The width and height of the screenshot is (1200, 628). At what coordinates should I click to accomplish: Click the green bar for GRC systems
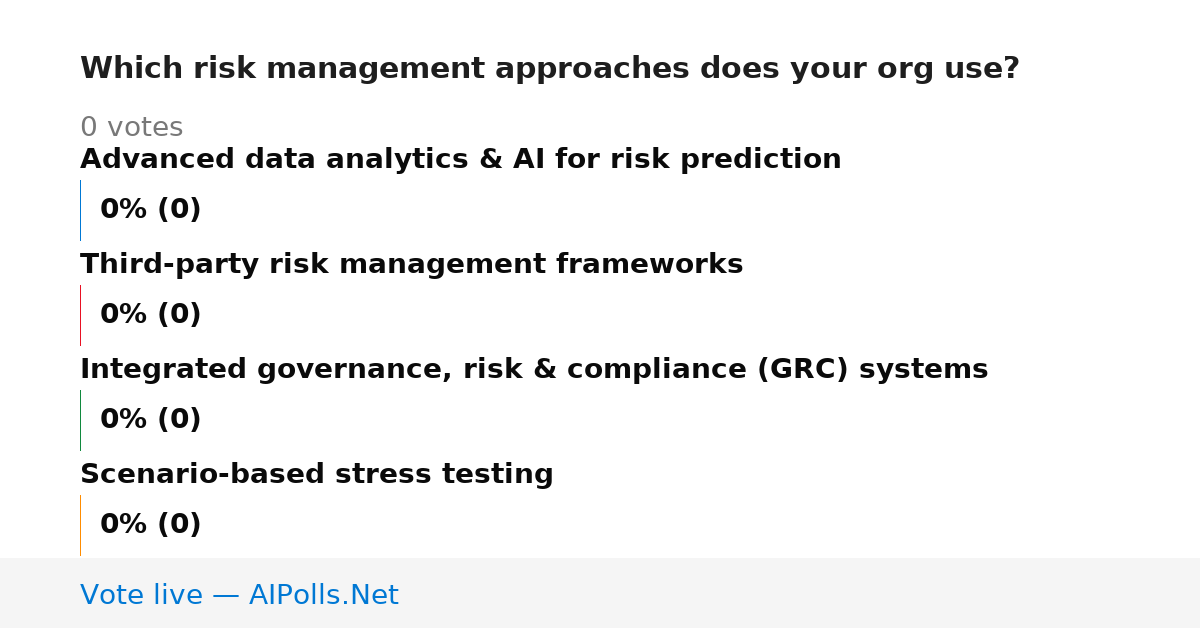[x=81, y=420]
